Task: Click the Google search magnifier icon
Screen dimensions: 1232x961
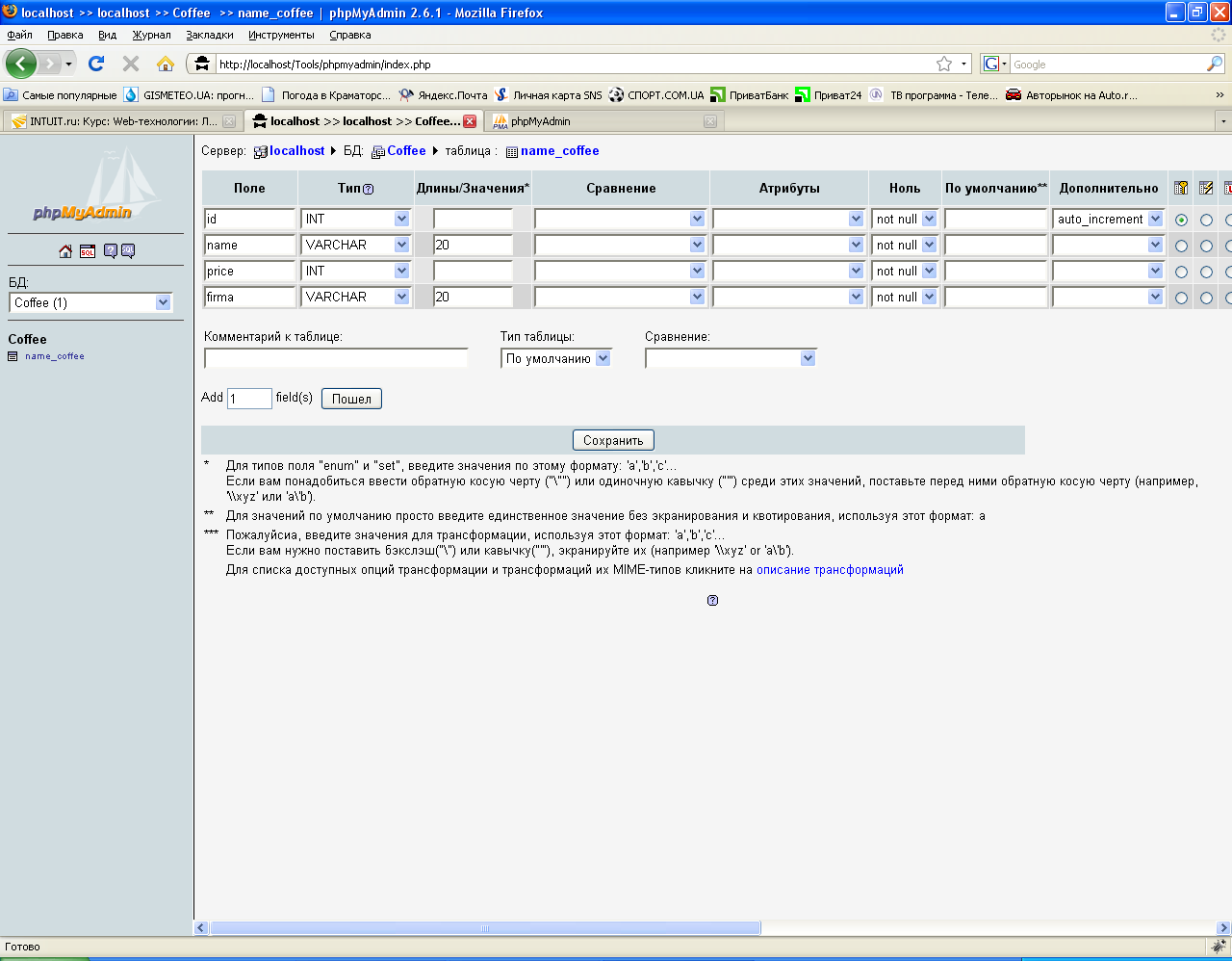Action: 1215,64
